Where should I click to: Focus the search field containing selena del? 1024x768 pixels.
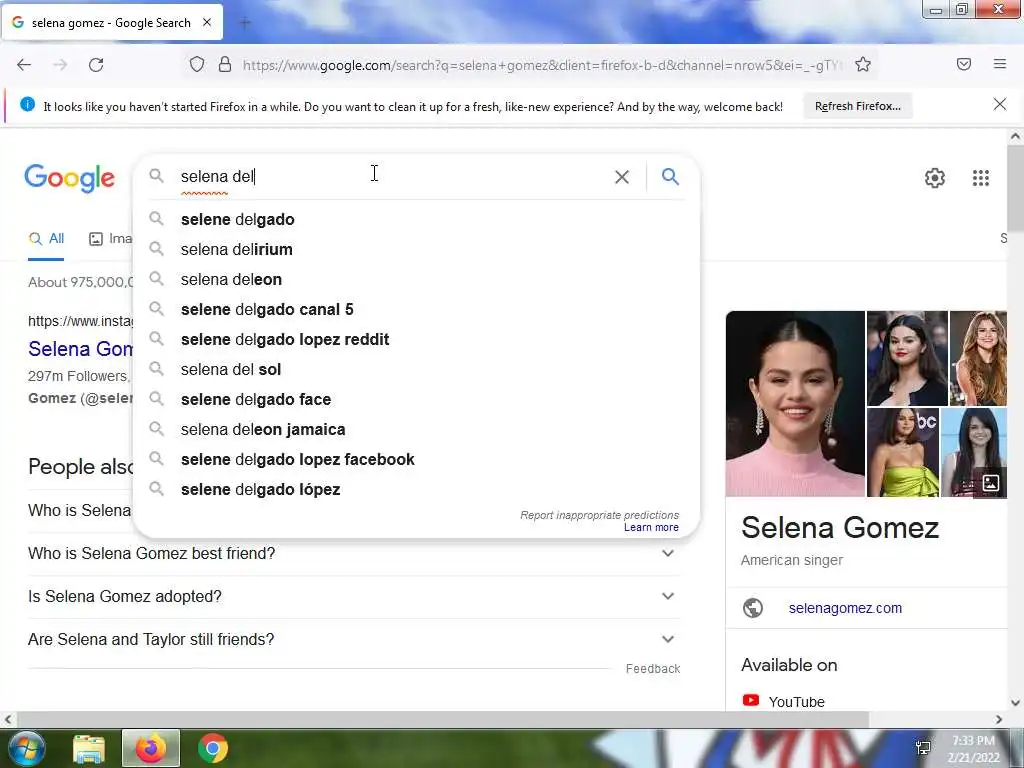(392, 176)
